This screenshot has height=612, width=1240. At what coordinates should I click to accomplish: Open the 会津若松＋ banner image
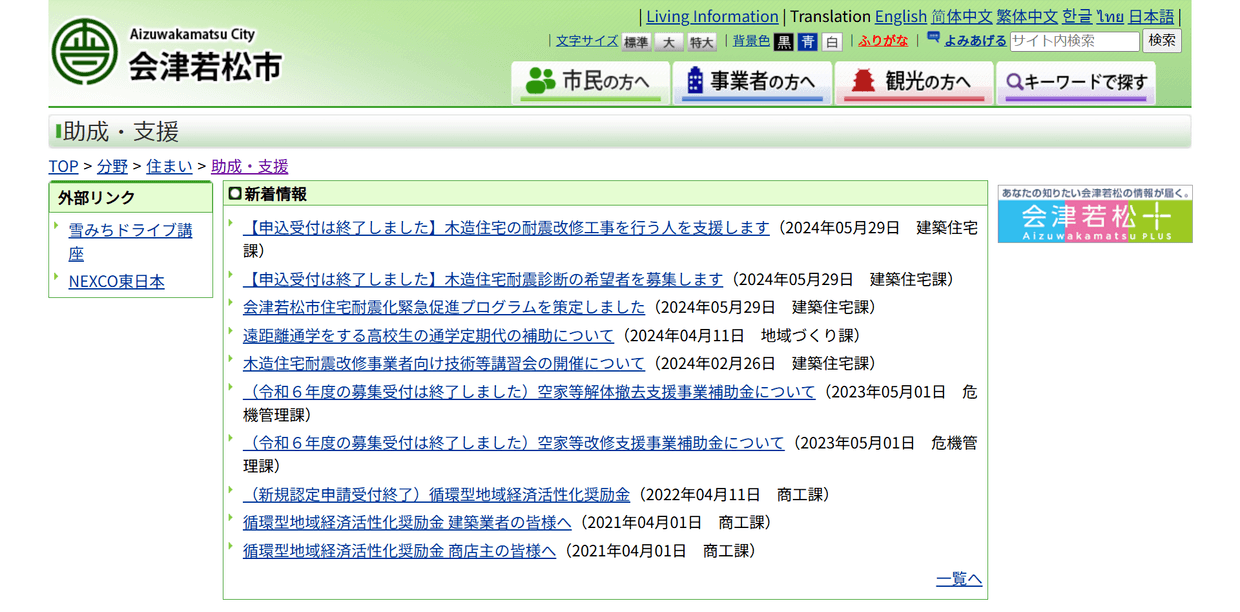[x=1095, y=213]
